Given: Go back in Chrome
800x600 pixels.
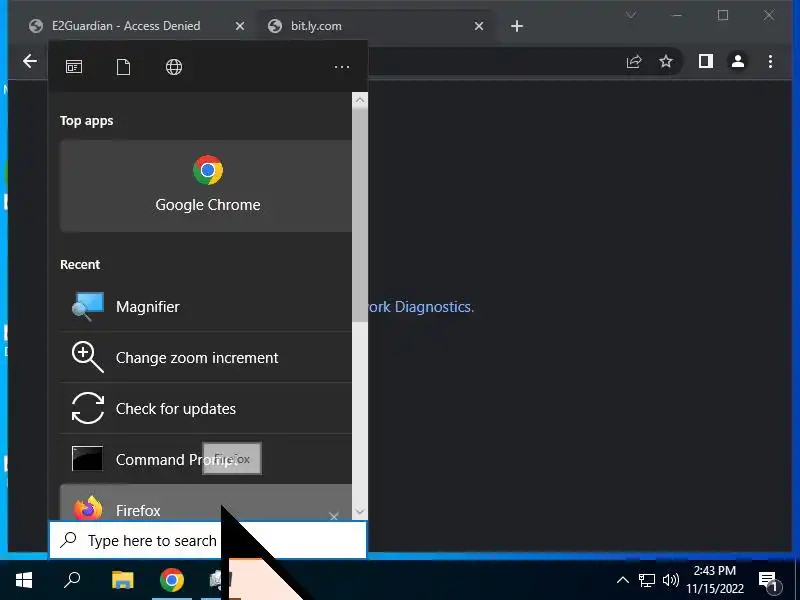Looking at the screenshot, I should [x=30, y=61].
